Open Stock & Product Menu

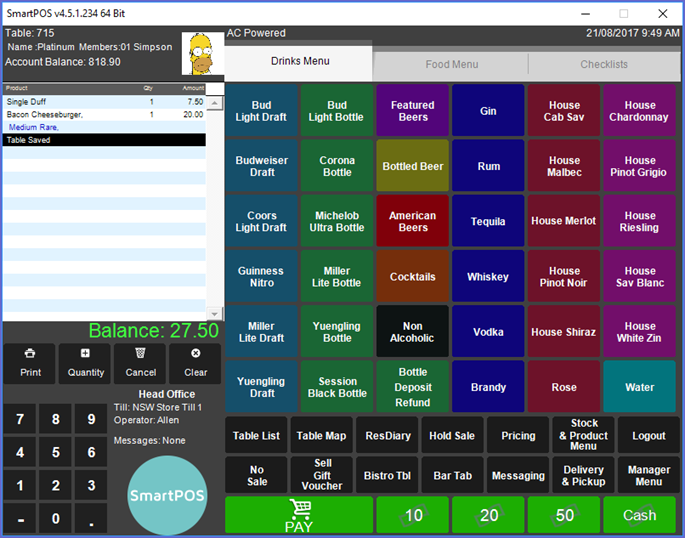(583, 435)
